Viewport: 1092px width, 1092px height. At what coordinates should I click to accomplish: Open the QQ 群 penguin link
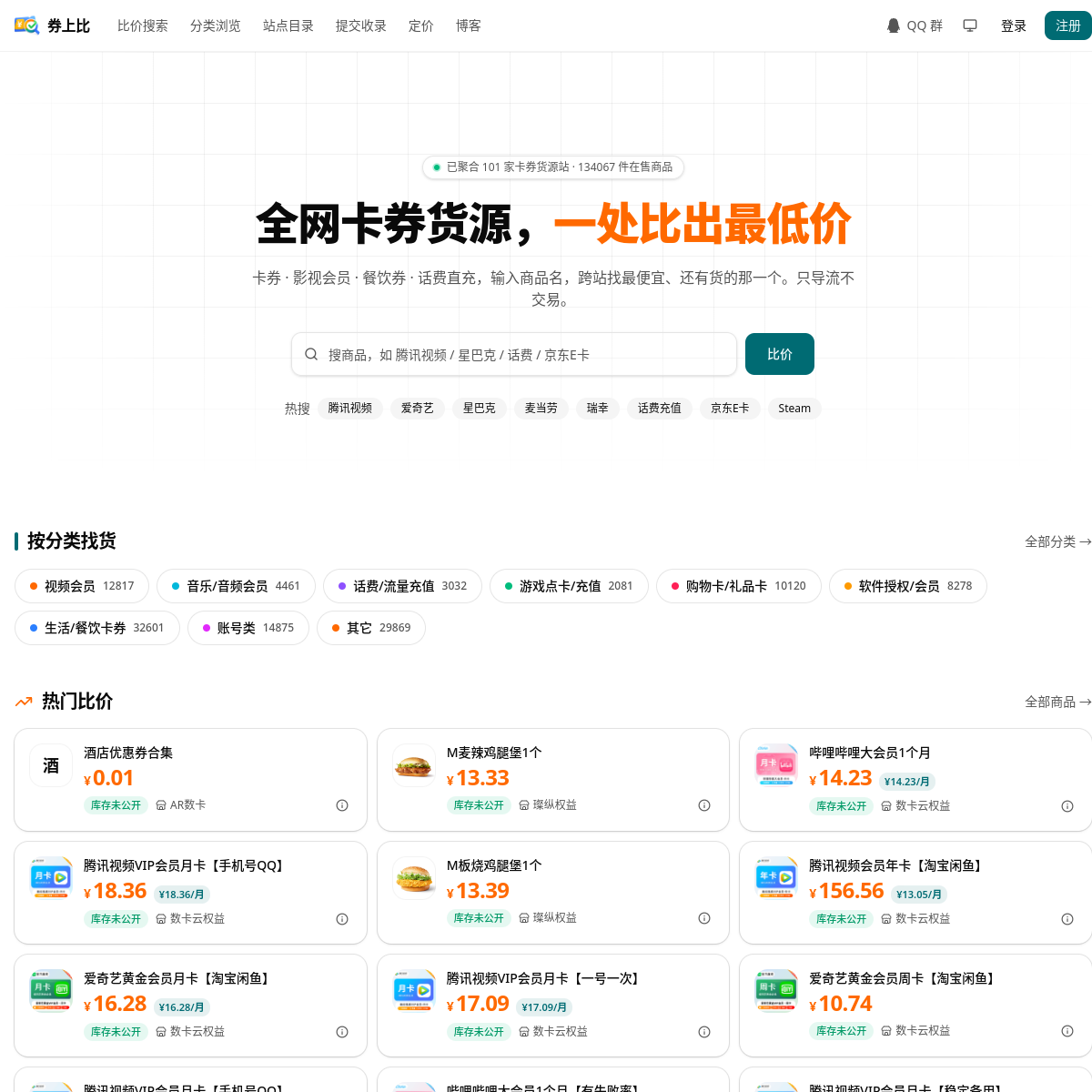915,25
